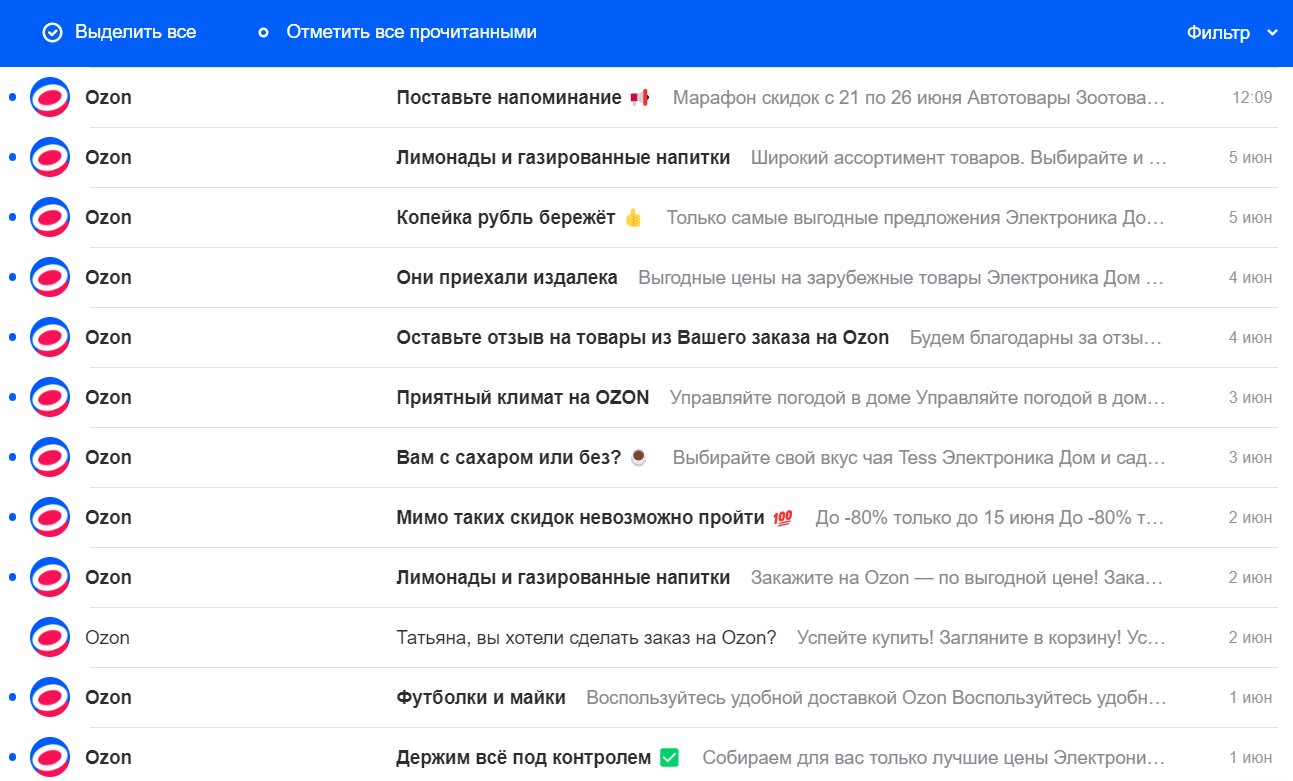This screenshot has width=1293, height=781.
Task: Click Ozon logo beside 'Футболки и майки' email
Action: 50,697
